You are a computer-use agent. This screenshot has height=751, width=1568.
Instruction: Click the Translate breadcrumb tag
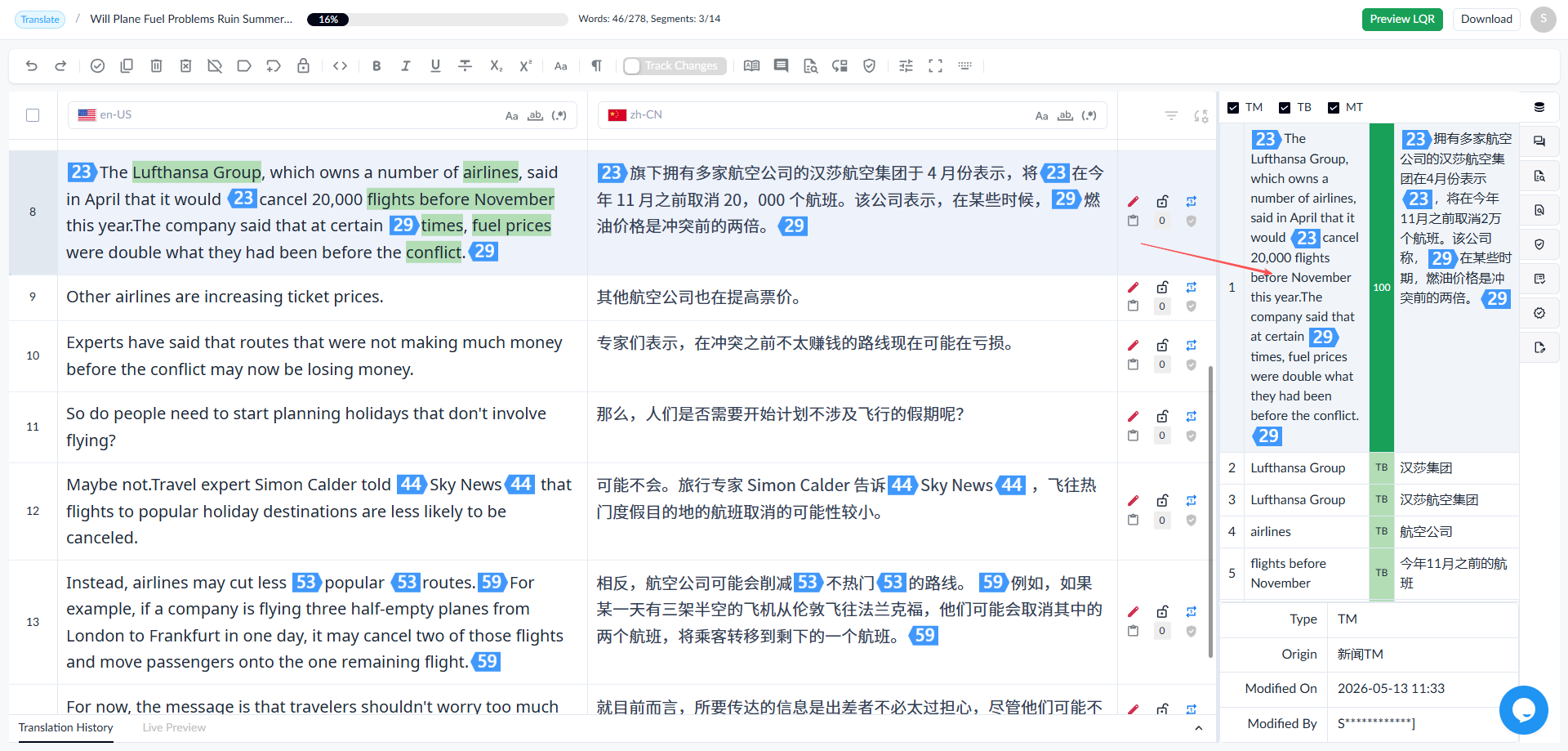click(x=40, y=20)
